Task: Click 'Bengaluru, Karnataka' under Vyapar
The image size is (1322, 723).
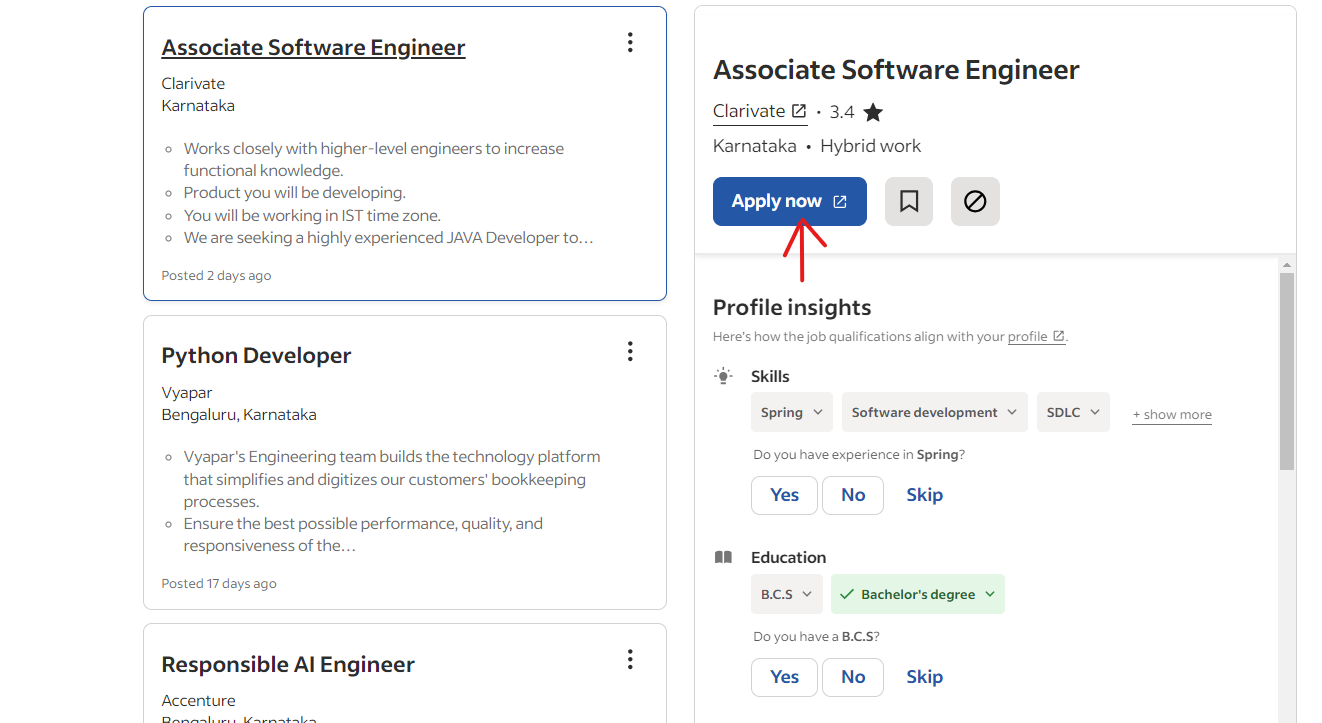Action: [x=239, y=414]
